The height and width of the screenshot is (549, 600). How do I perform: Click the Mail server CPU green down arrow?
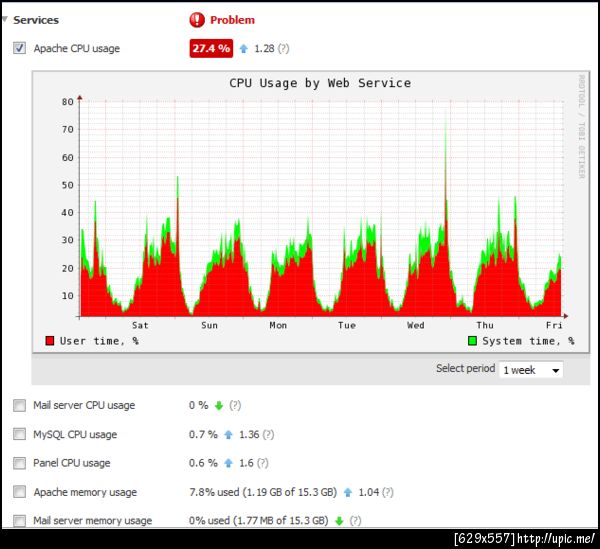tap(218, 406)
